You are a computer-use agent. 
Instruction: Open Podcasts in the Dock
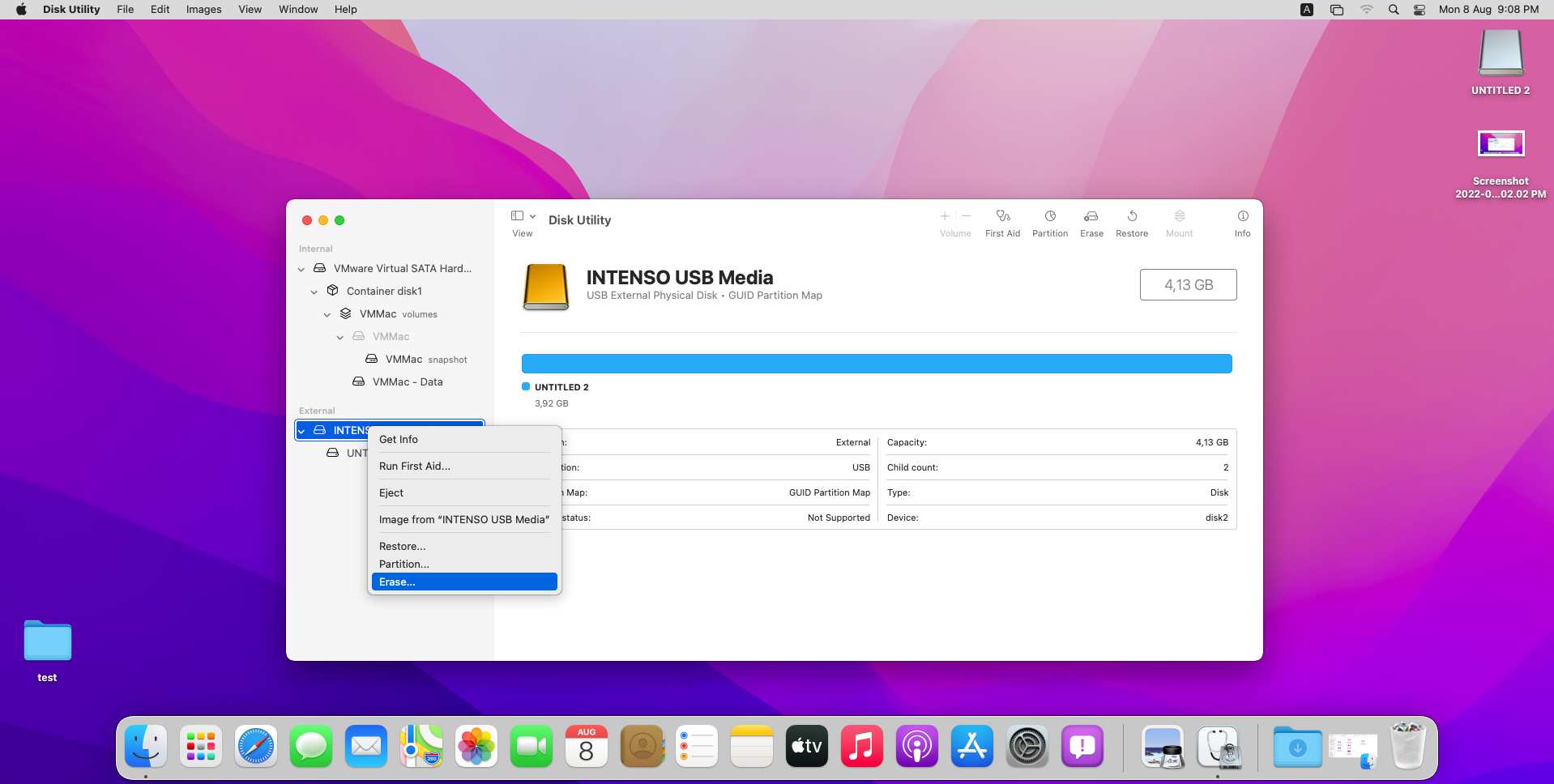click(917, 746)
